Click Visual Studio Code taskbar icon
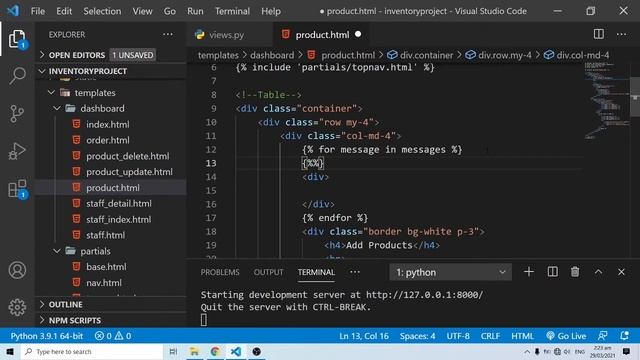This screenshot has width=640, height=360. click(x=236, y=351)
